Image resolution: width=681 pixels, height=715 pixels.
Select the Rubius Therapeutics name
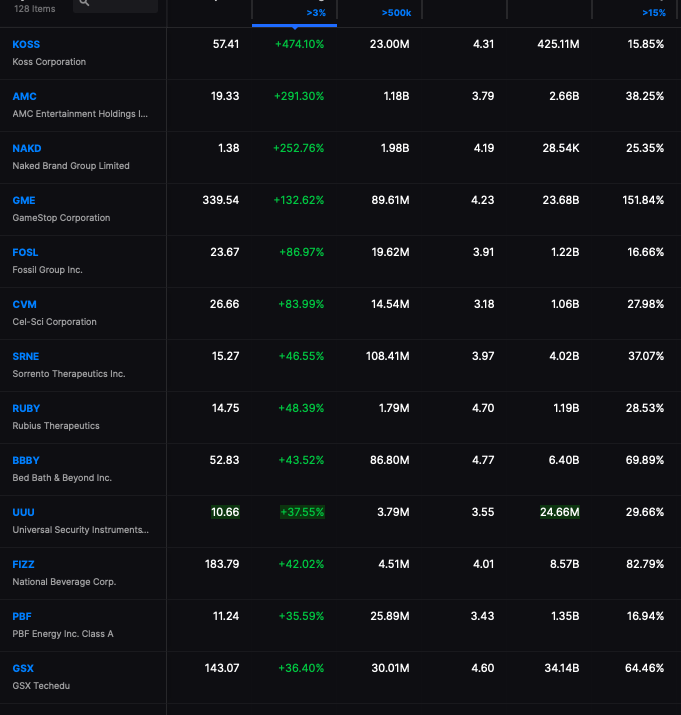[56, 425]
